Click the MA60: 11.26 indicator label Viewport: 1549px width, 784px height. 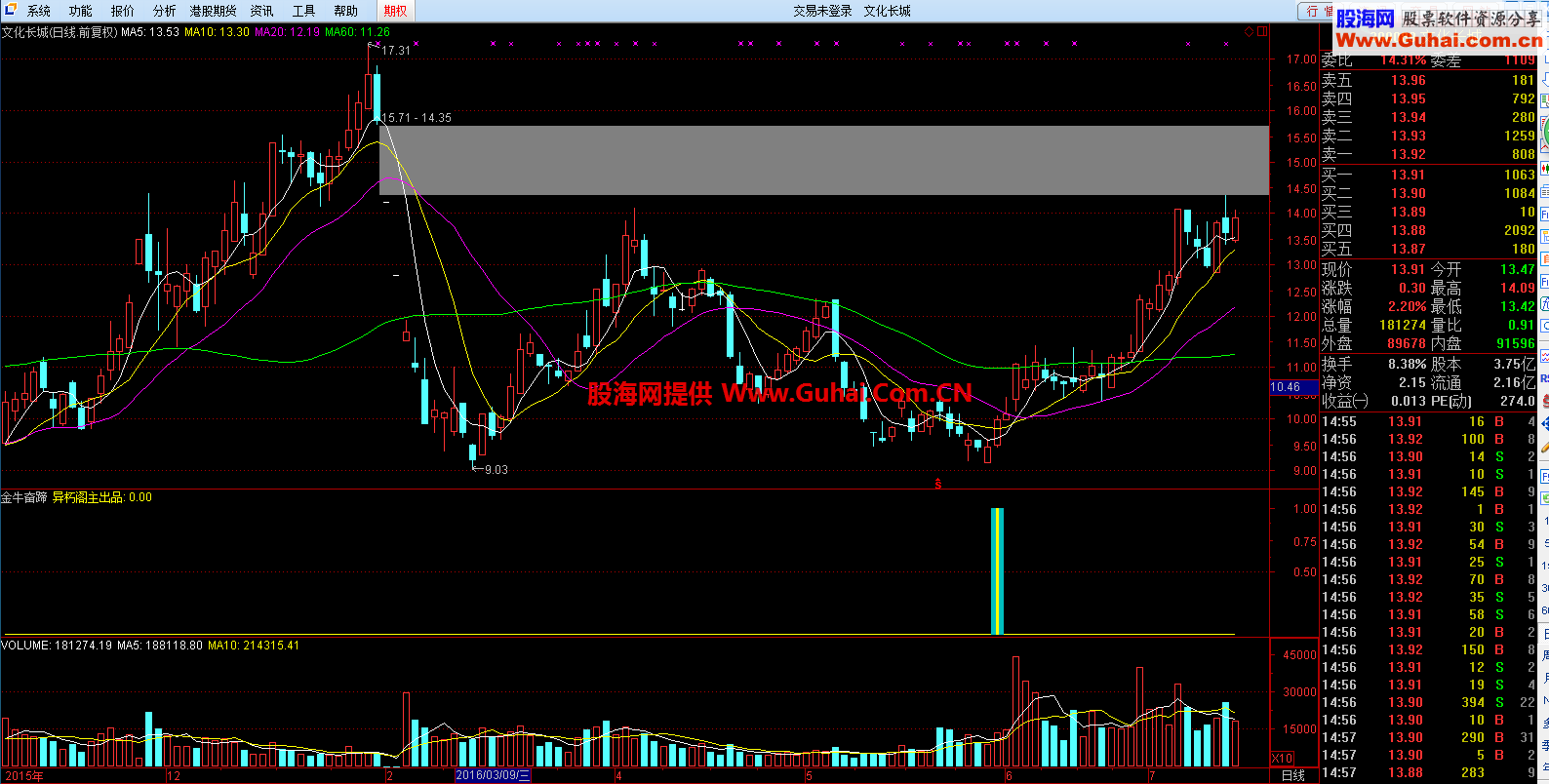point(357,32)
